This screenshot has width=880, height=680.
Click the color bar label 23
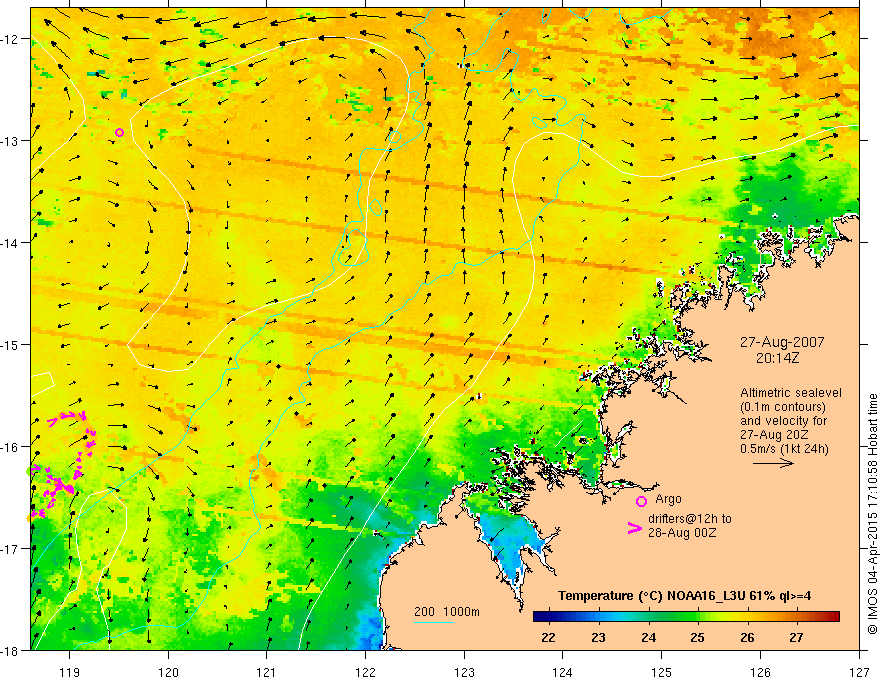pyautogui.click(x=598, y=637)
